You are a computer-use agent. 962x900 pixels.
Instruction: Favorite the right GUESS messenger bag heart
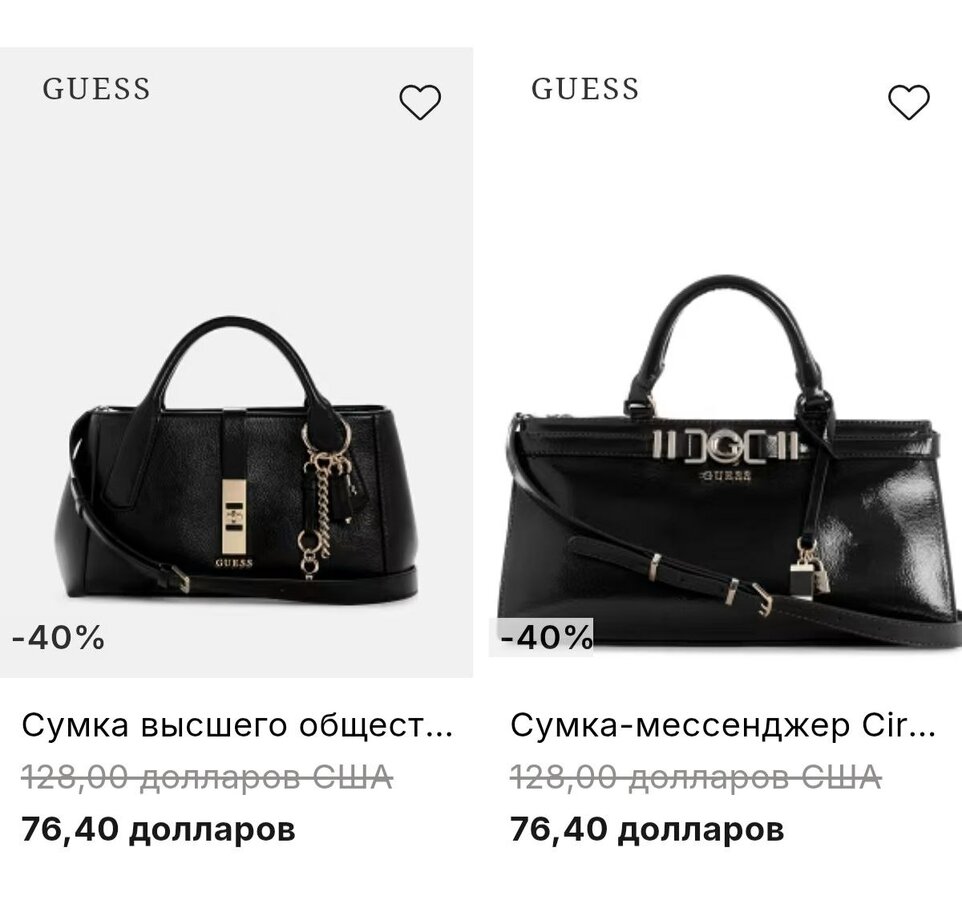coord(909,102)
